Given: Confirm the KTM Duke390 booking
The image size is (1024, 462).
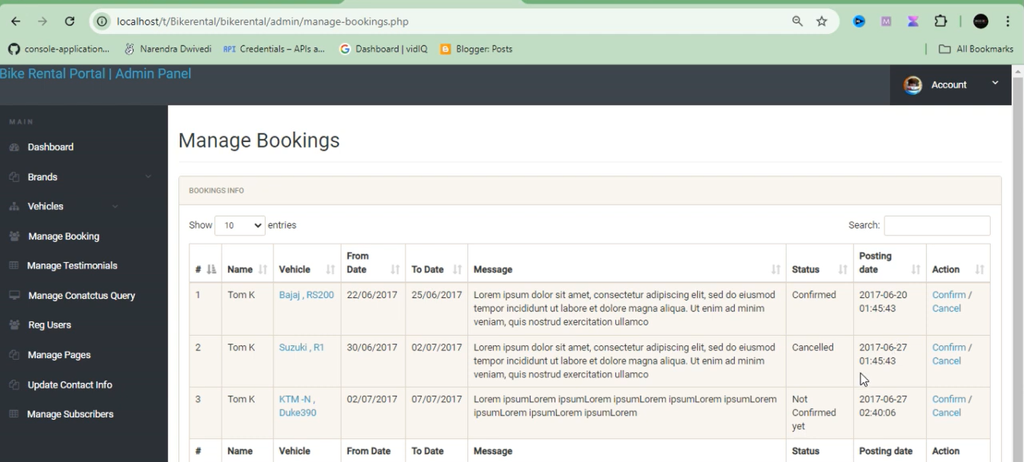Looking at the screenshot, I should pos(948,399).
